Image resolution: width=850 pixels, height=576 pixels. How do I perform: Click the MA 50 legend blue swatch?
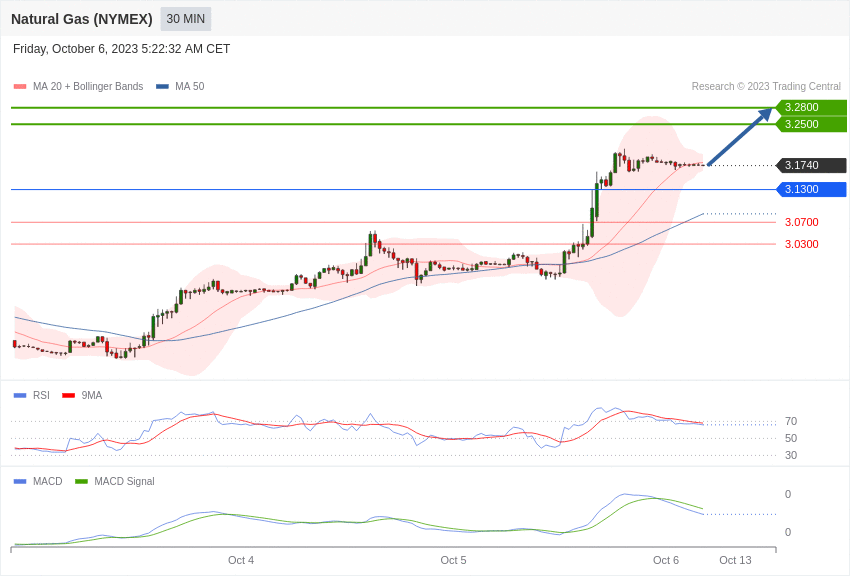162,87
